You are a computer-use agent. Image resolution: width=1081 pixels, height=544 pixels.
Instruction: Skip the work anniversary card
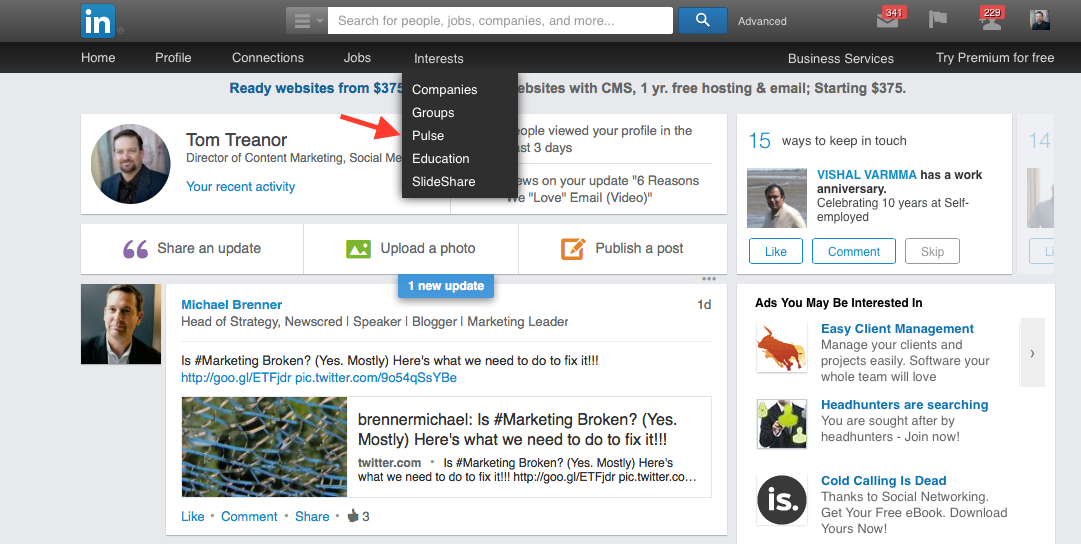(x=932, y=252)
